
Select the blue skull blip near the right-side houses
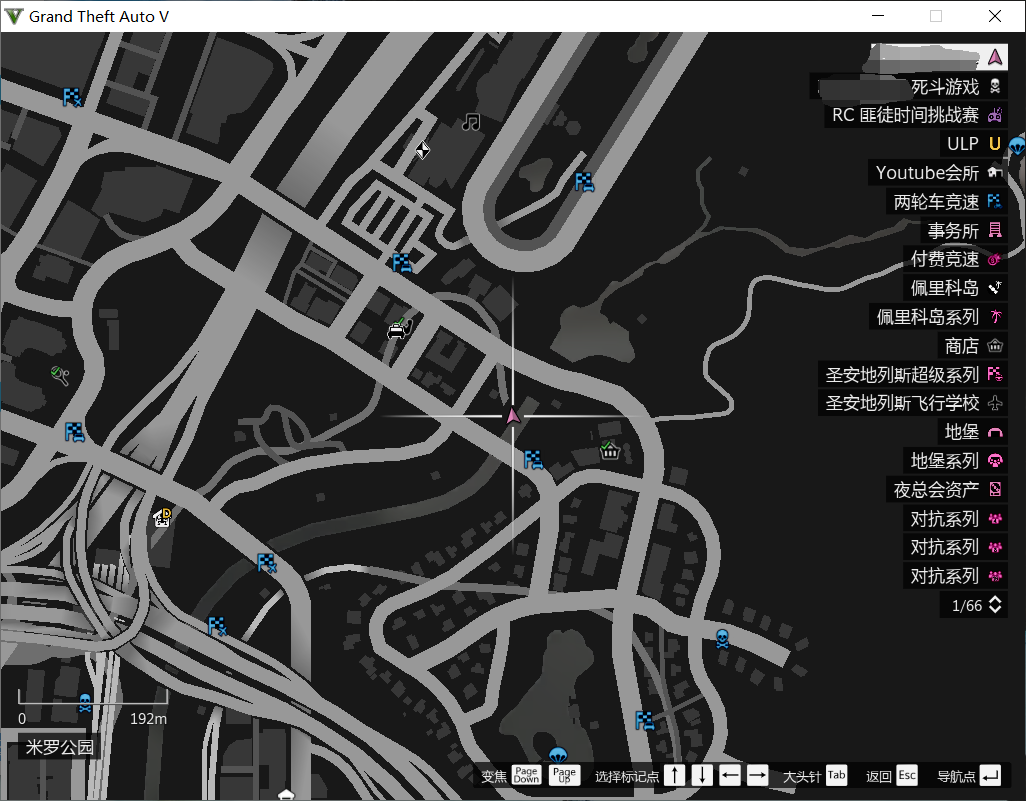click(722, 638)
